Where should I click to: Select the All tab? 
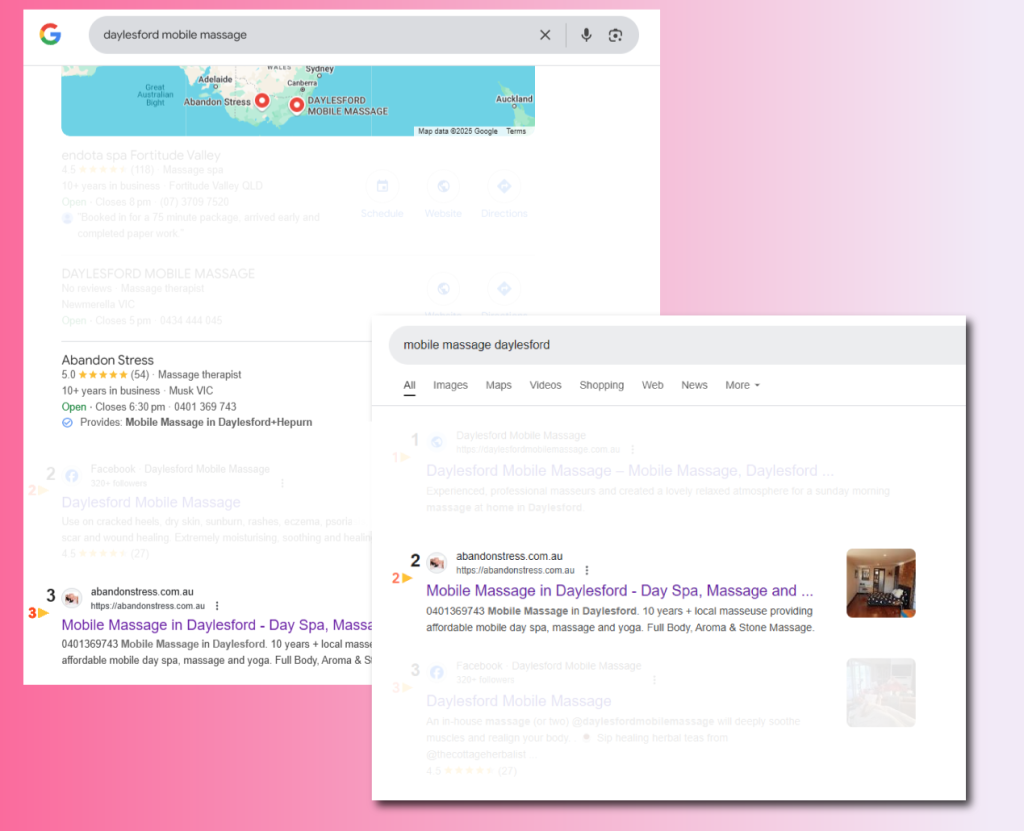pos(409,385)
